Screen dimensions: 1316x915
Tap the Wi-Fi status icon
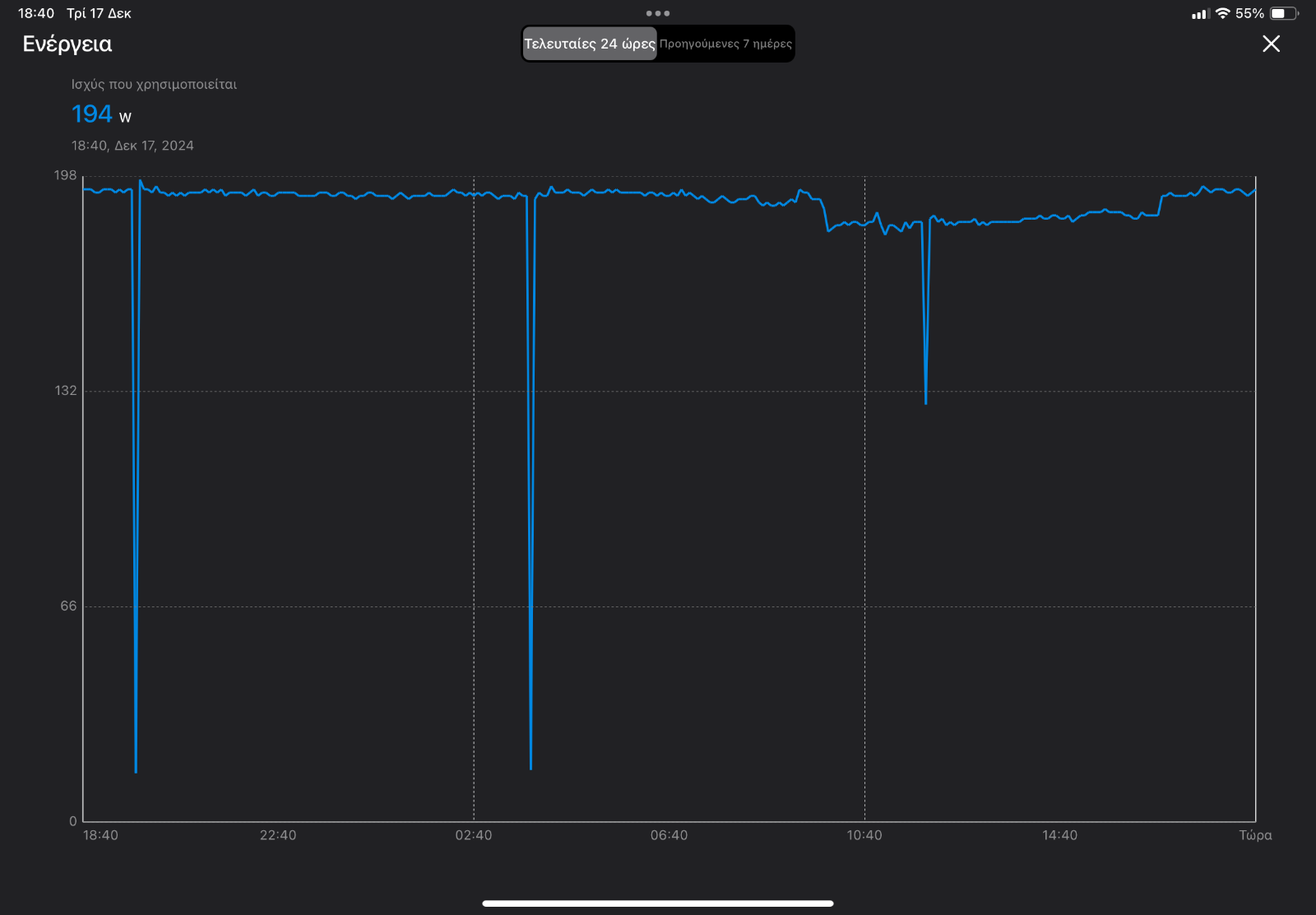tap(1222, 13)
